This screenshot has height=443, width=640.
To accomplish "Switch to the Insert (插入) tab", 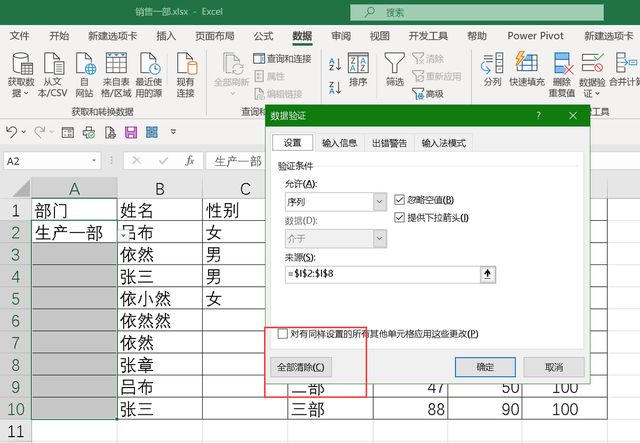I will coord(166,36).
